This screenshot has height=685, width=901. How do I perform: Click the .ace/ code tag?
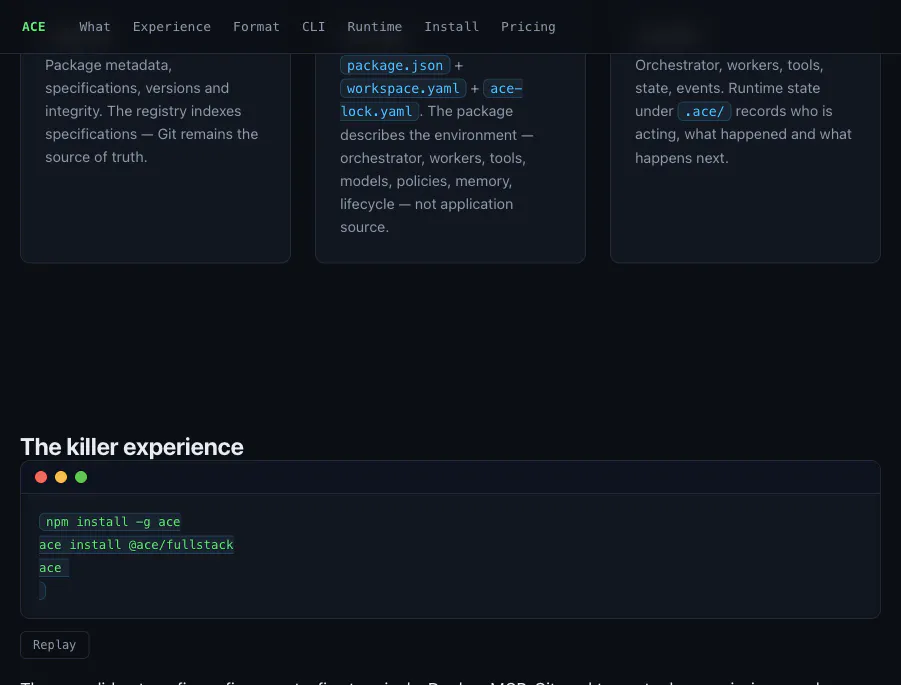coord(704,111)
